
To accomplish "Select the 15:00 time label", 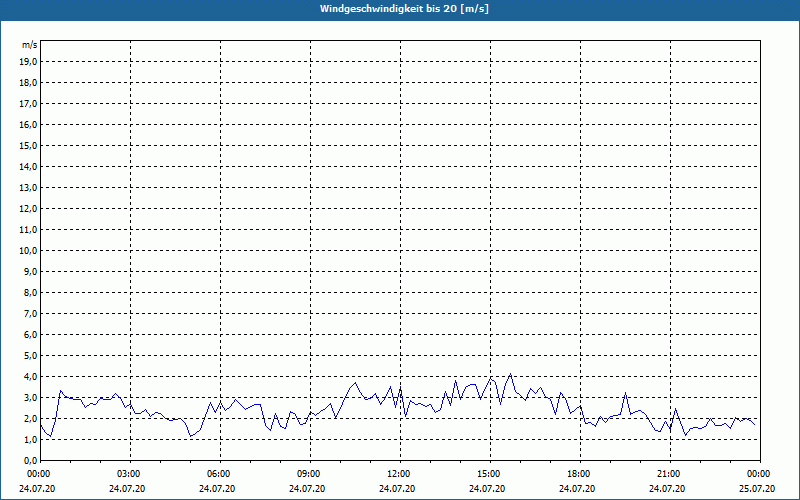I will (x=488, y=474).
